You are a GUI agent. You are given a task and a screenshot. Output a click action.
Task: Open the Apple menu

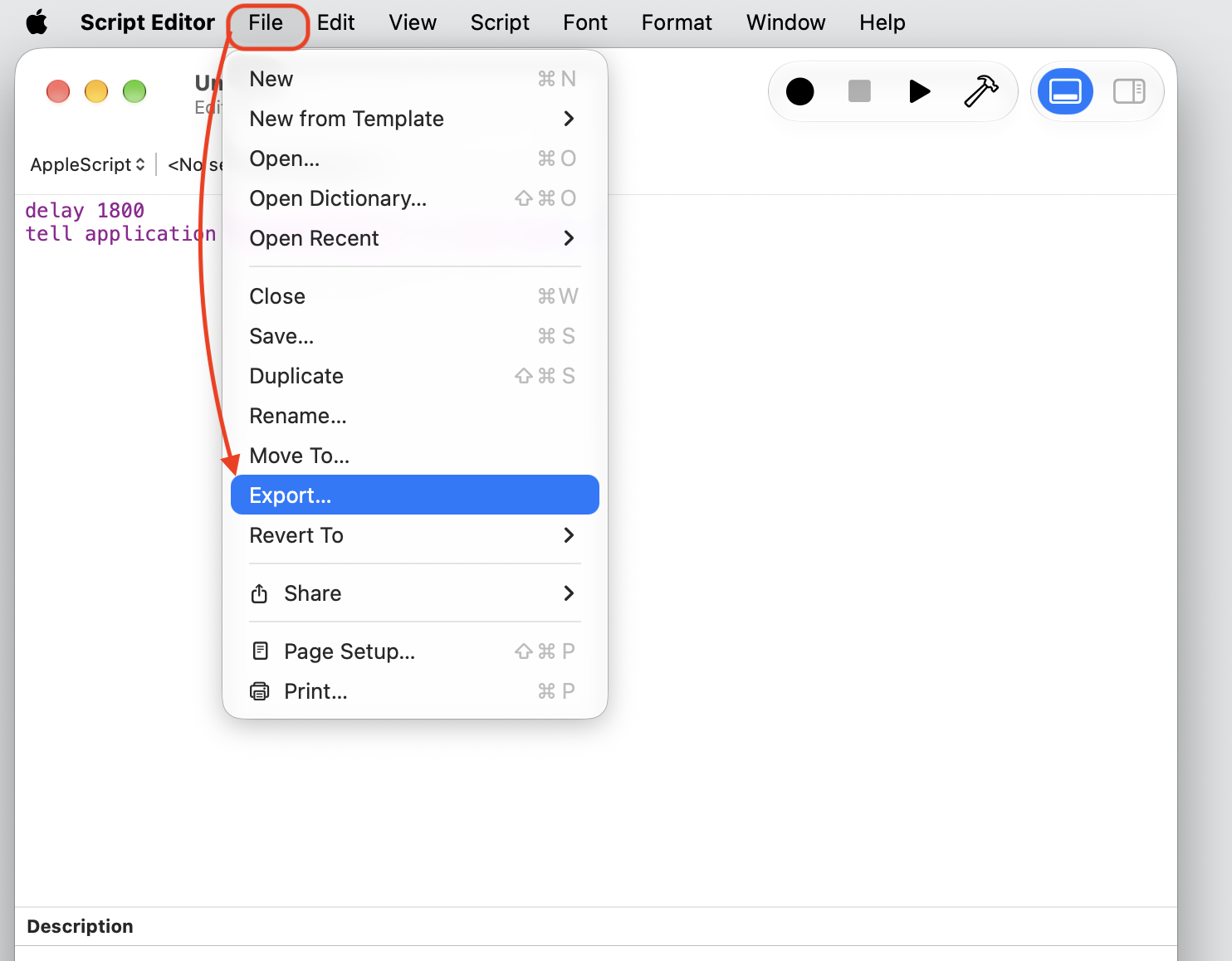(37, 22)
